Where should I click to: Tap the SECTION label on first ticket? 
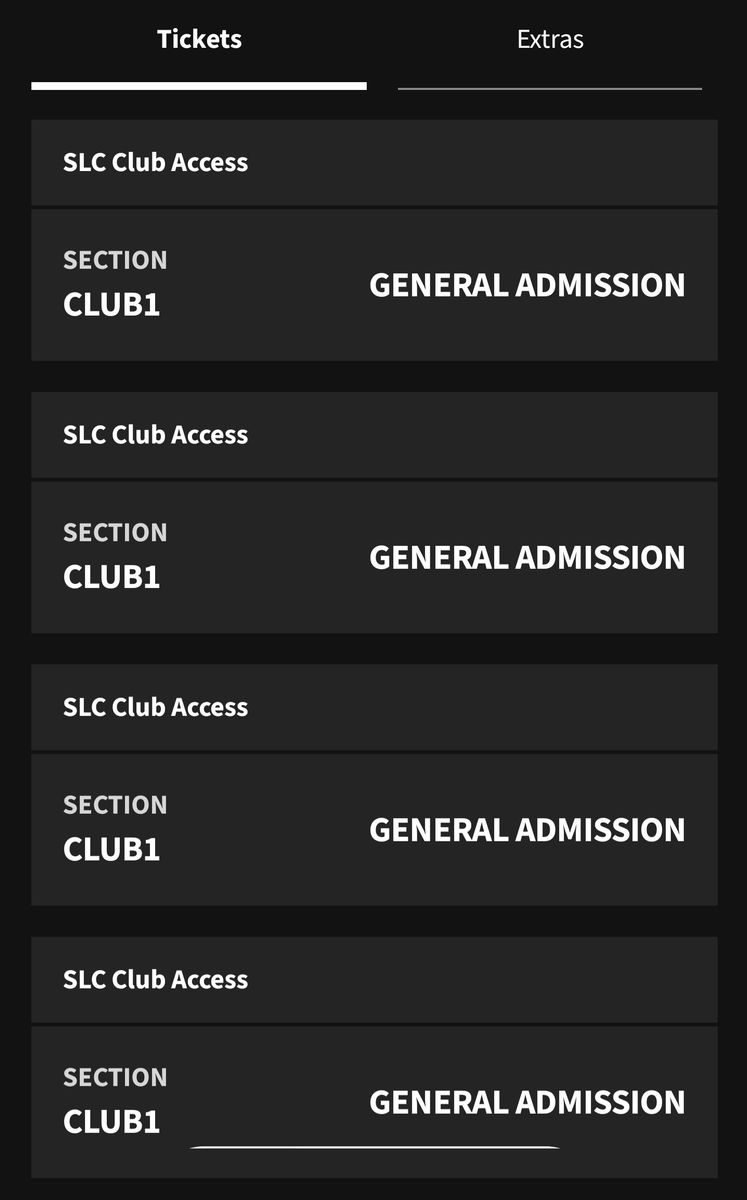(115, 260)
